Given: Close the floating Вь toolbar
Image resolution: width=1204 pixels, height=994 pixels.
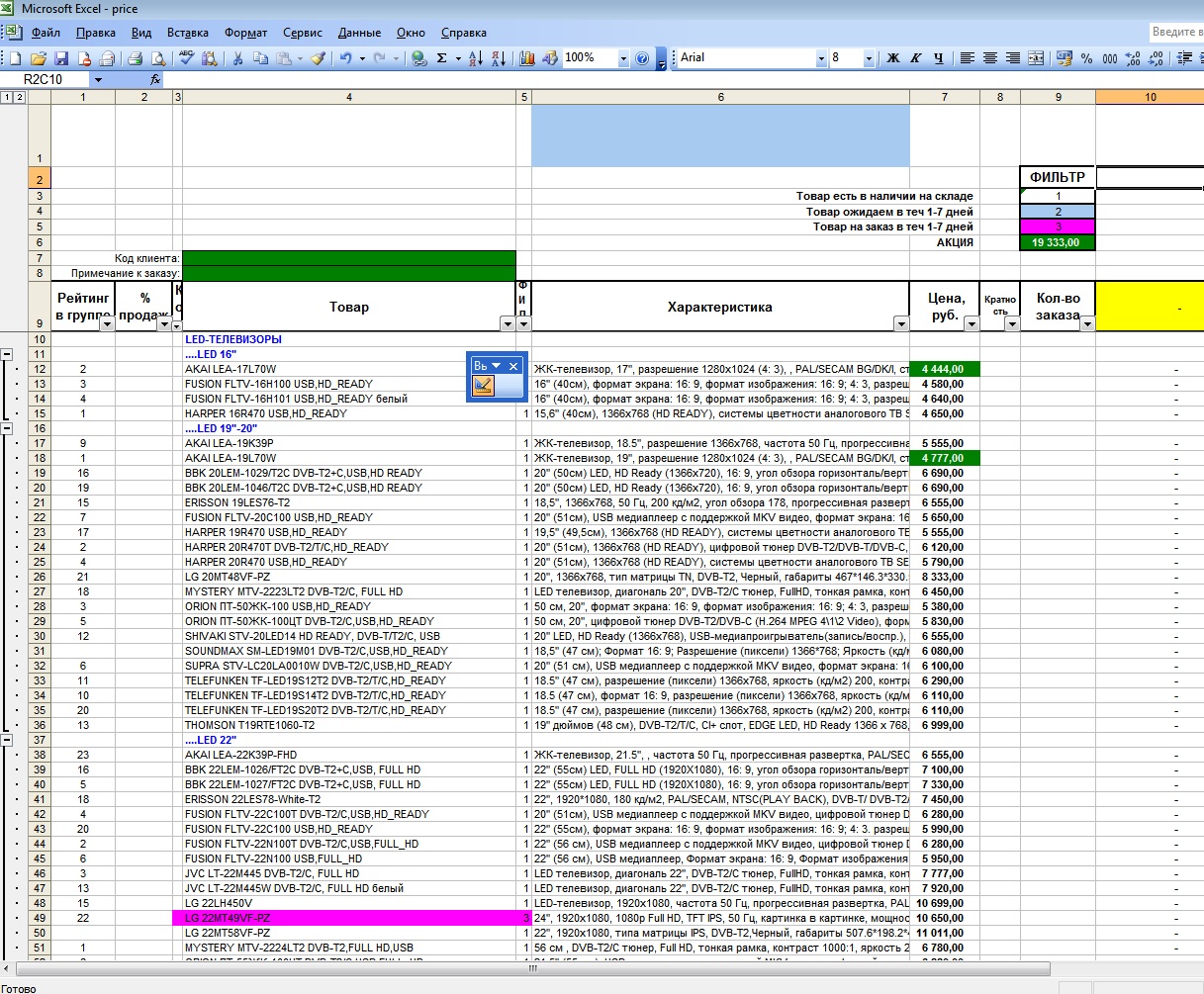Looking at the screenshot, I should 513,366.
